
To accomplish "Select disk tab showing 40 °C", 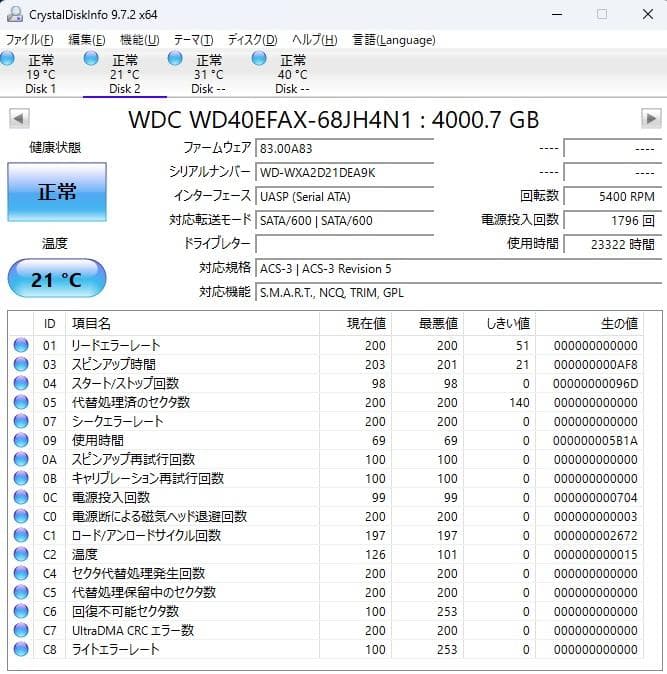I will (292, 73).
